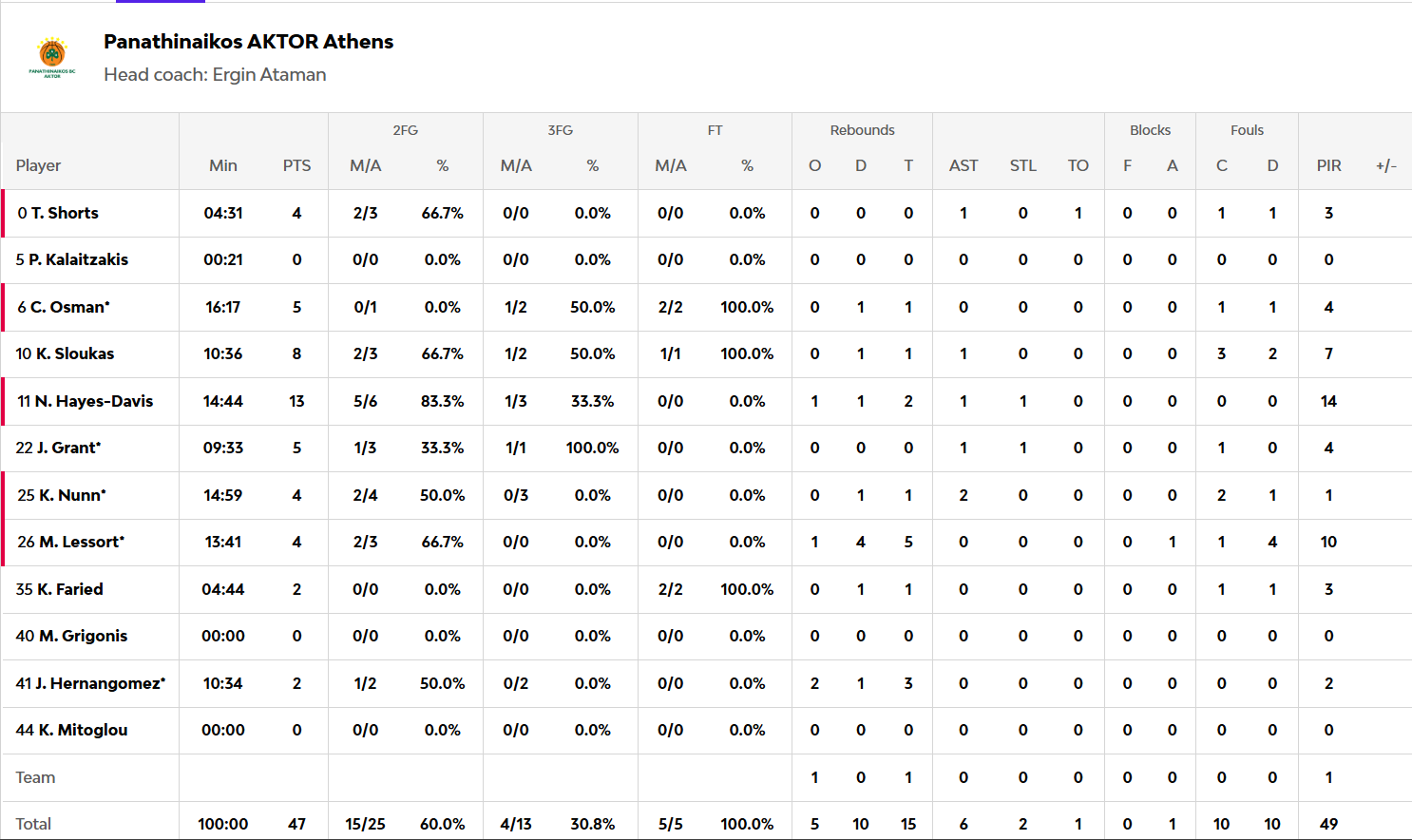Click the PTS column header
Image resolution: width=1412 pixels, height=840 pixels.
pyautogui.click(x=296, y=165)
